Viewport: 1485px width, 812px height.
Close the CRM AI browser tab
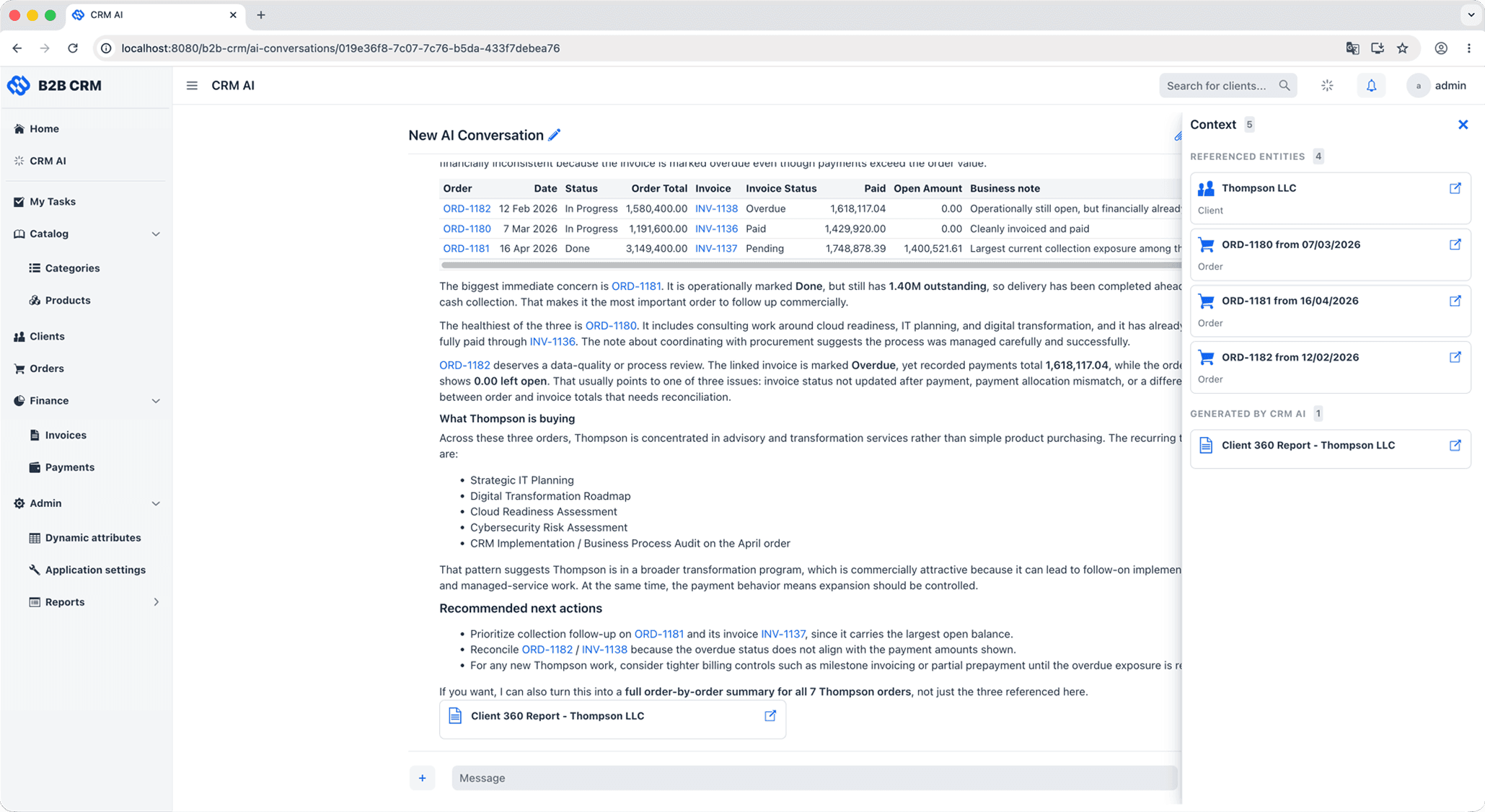tap(233, 15)
